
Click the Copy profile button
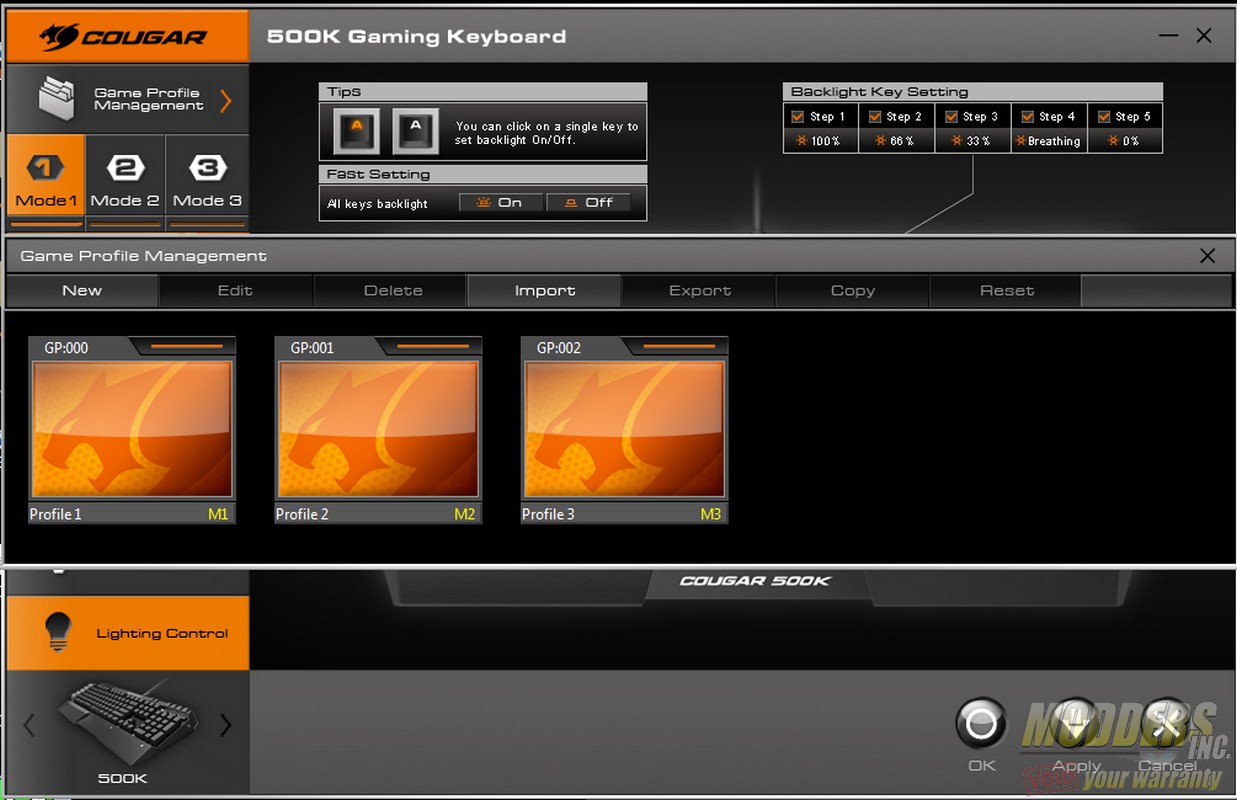853,290
